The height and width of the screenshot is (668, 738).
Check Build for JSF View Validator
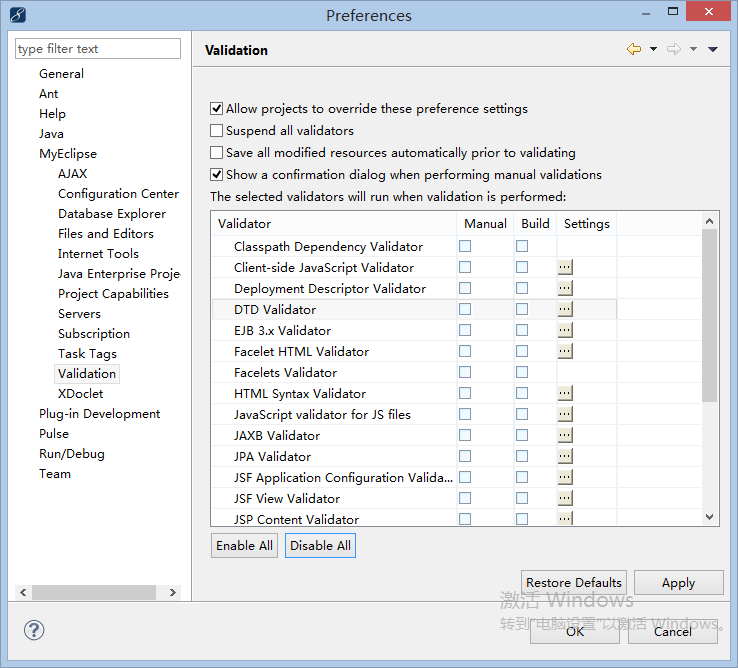[522, 498]
